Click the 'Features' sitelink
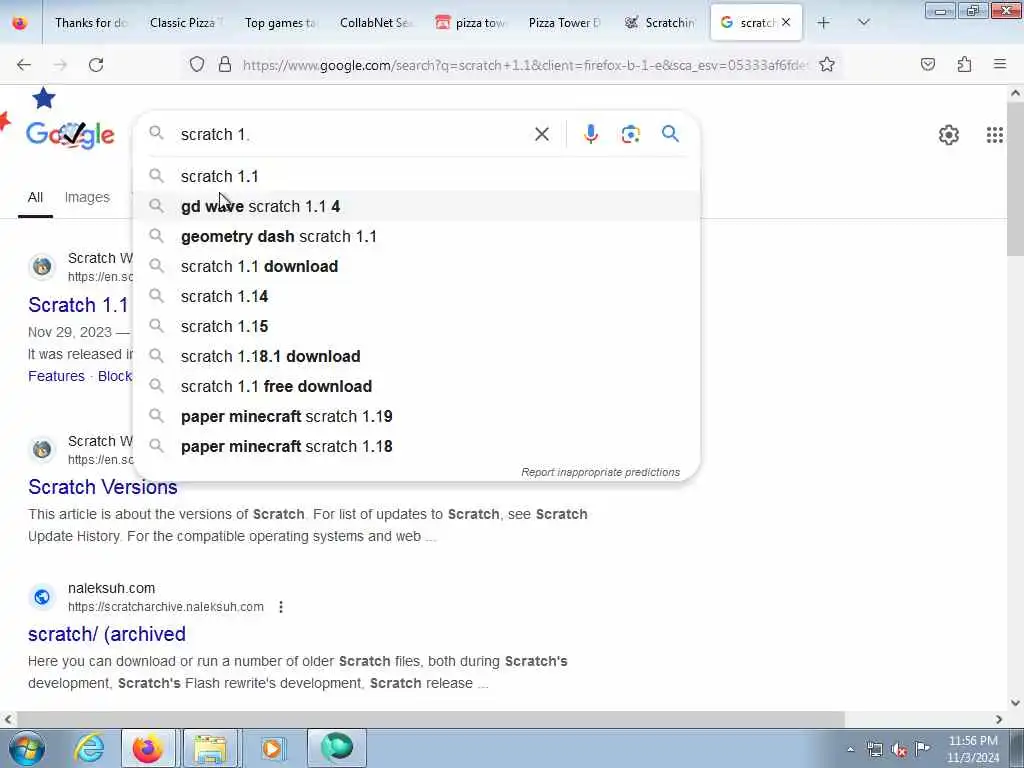 [56, 376]
